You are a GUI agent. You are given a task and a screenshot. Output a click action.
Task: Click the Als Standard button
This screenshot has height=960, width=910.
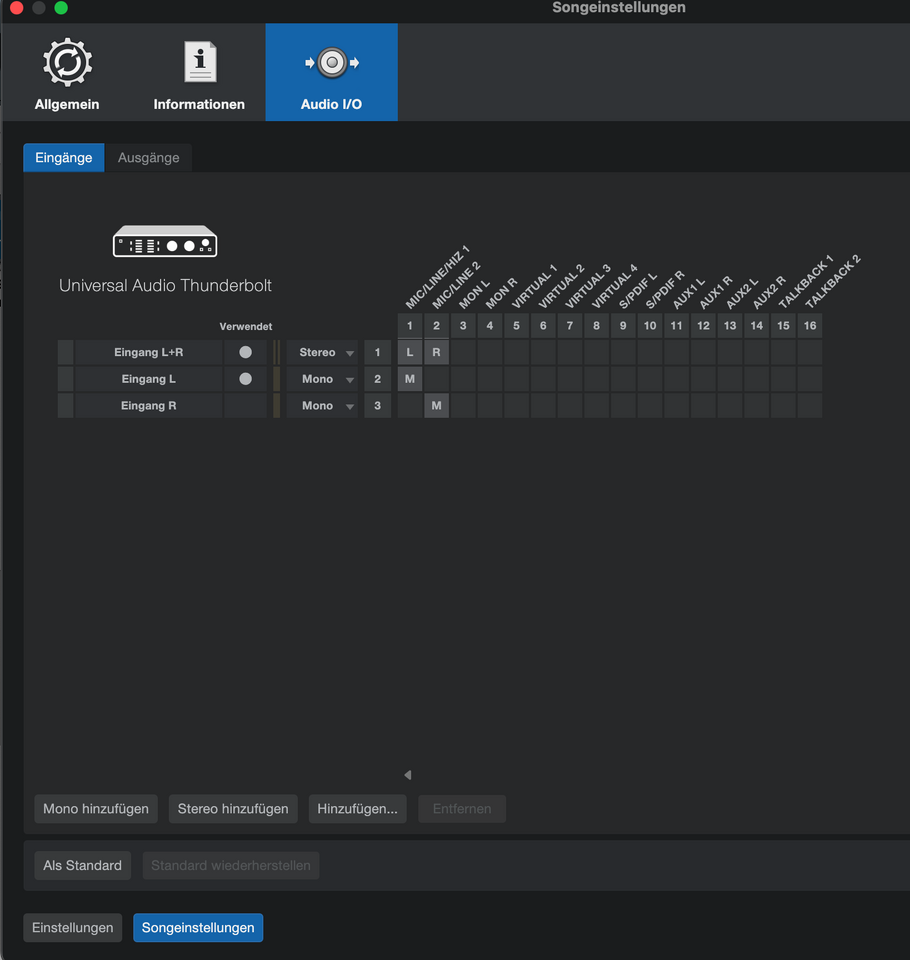83,866
